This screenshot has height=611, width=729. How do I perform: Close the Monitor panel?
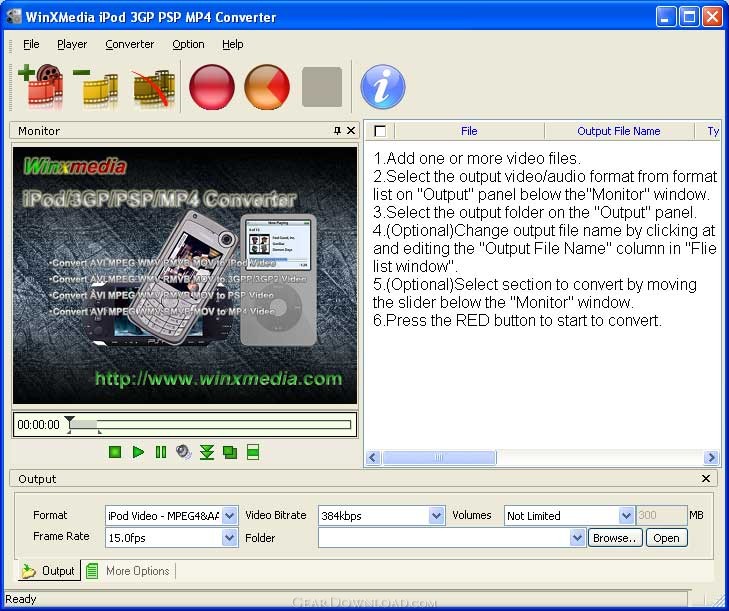pos(351,131)
